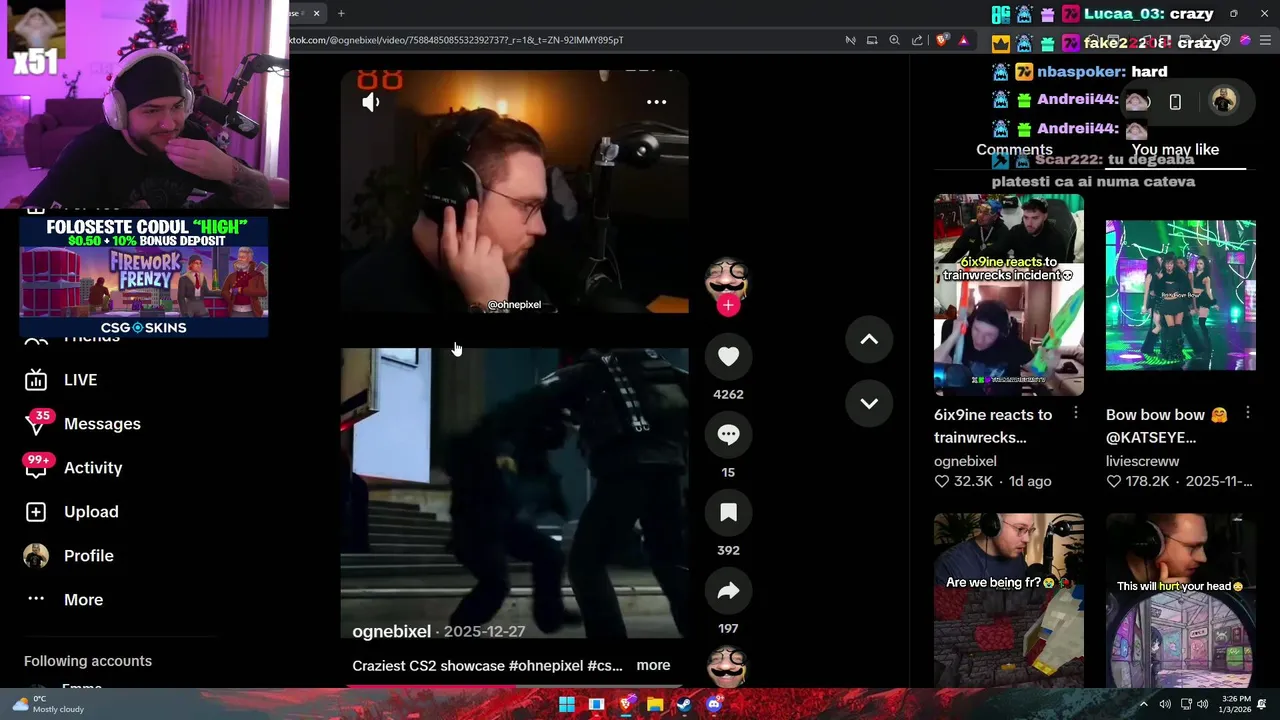The image size is (1280, 720).
Task: Share the video using the arrow icon
Action: (728, 591)
